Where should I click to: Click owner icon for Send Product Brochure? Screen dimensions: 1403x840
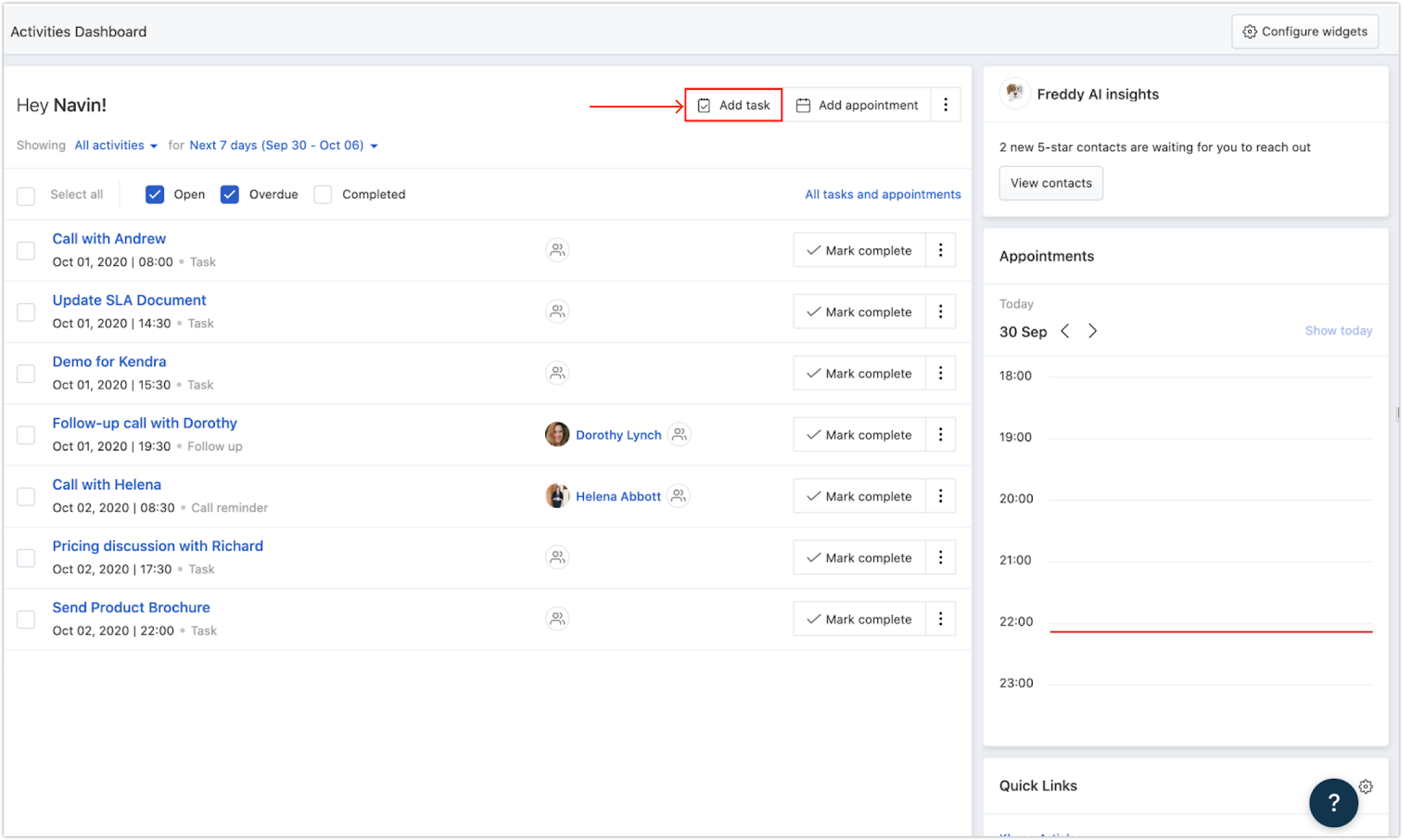pos(557,619)
